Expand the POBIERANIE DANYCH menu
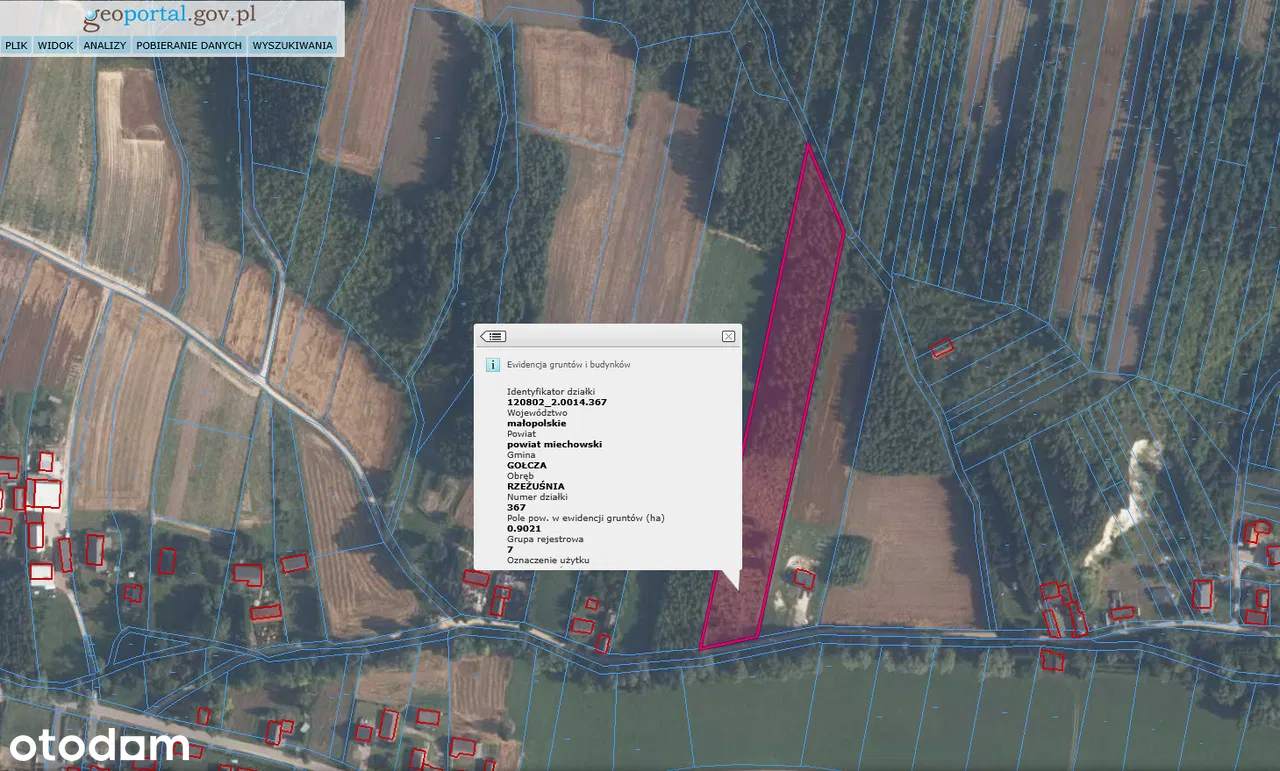The width and height of the screenshot is (1280, 771). click(189, 45)
